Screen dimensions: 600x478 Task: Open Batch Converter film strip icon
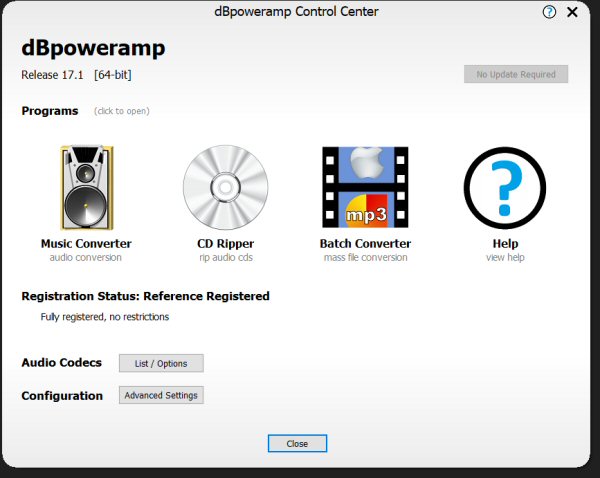[365, 187]
